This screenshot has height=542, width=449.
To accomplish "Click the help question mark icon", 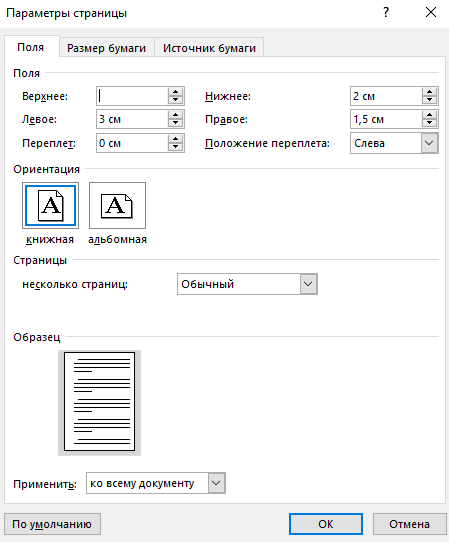I will pyautogui.click(x=386, y=13).
